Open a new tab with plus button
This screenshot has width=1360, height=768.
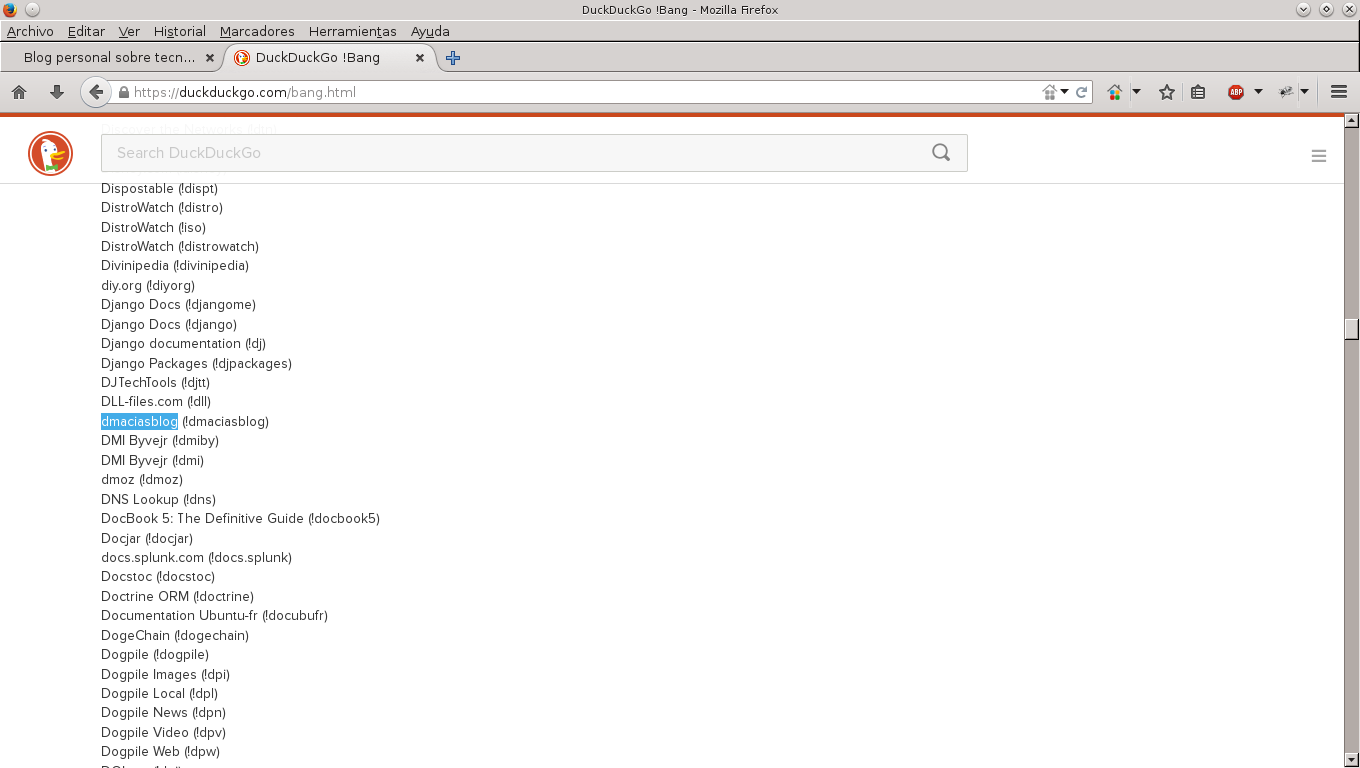(x=453, y=58)
